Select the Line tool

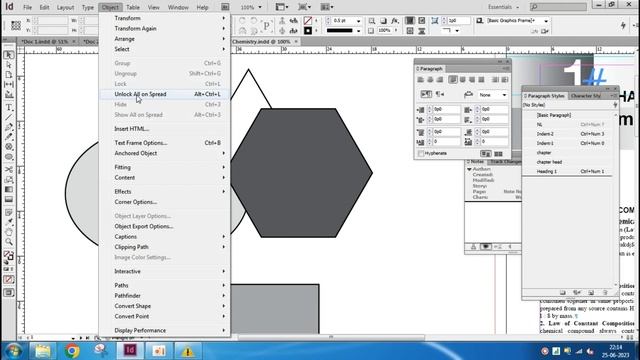coord(9,118)
